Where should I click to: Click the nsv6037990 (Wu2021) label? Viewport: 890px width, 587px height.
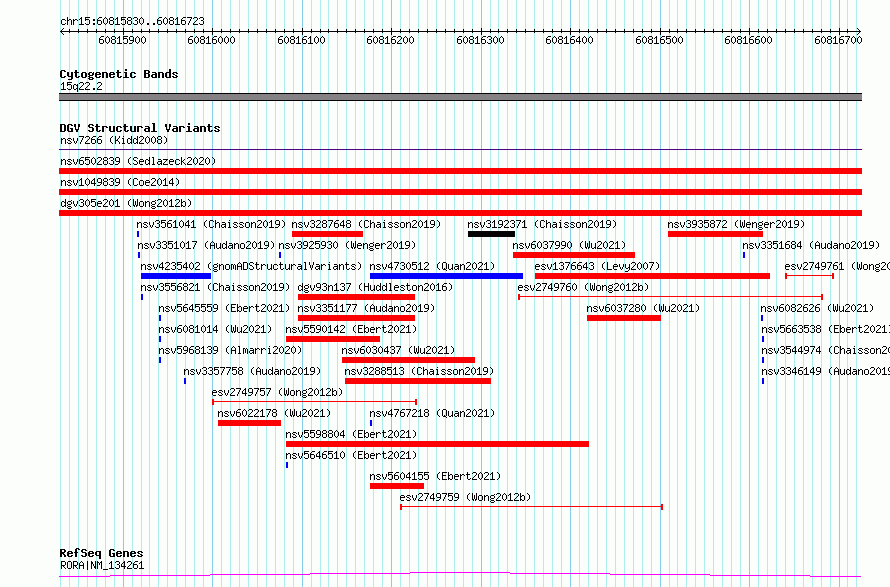coord(569,245)
